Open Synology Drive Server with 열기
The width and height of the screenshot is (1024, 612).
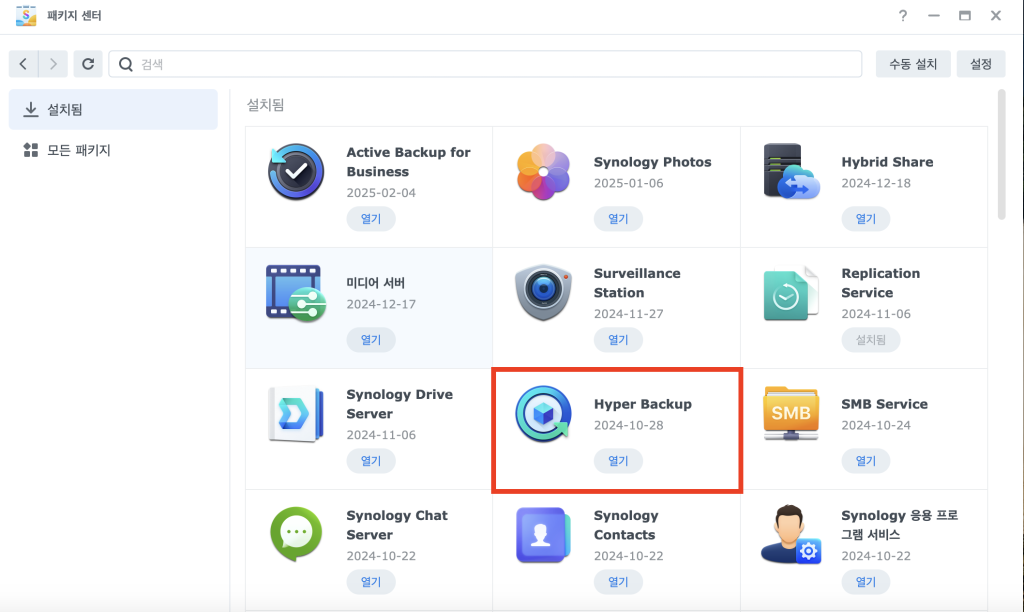[371, 460]
